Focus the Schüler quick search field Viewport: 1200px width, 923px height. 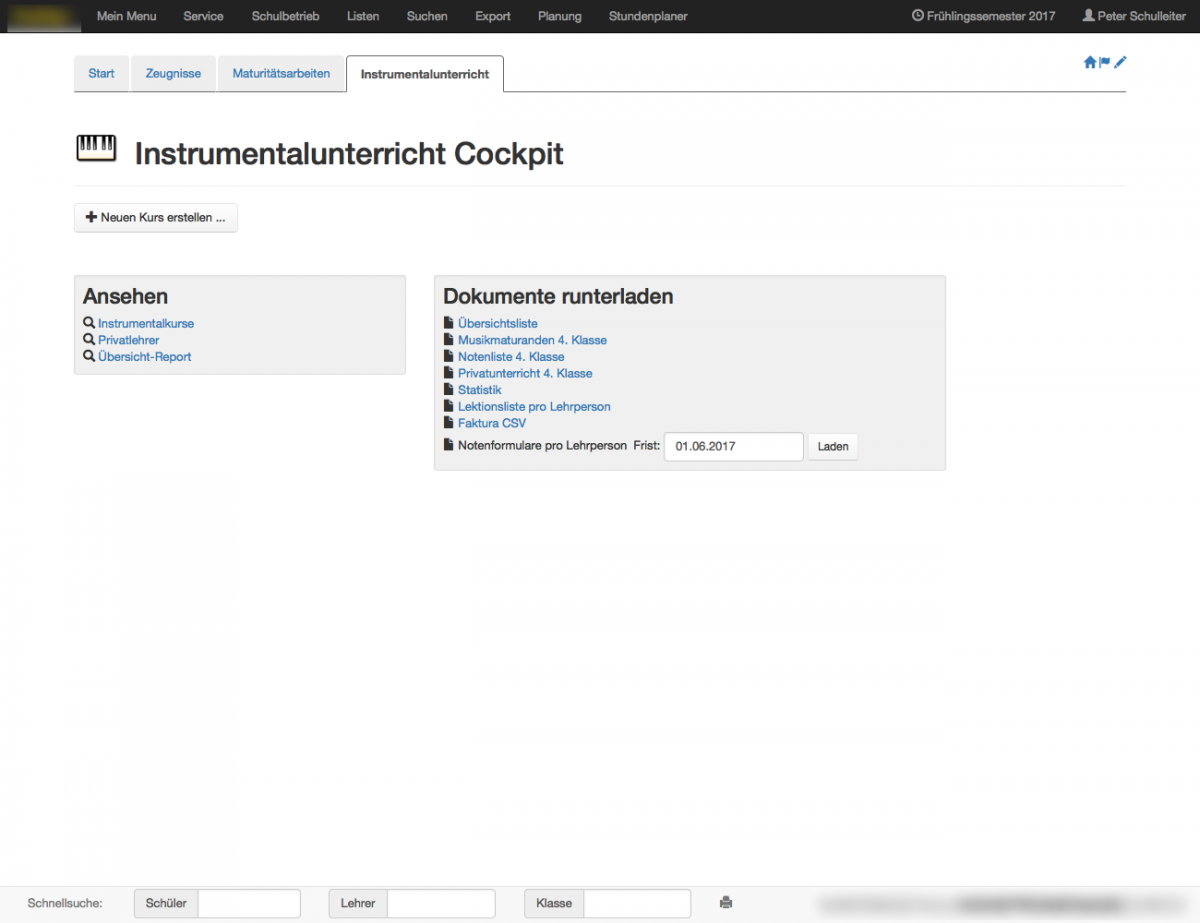click(249, 904)
